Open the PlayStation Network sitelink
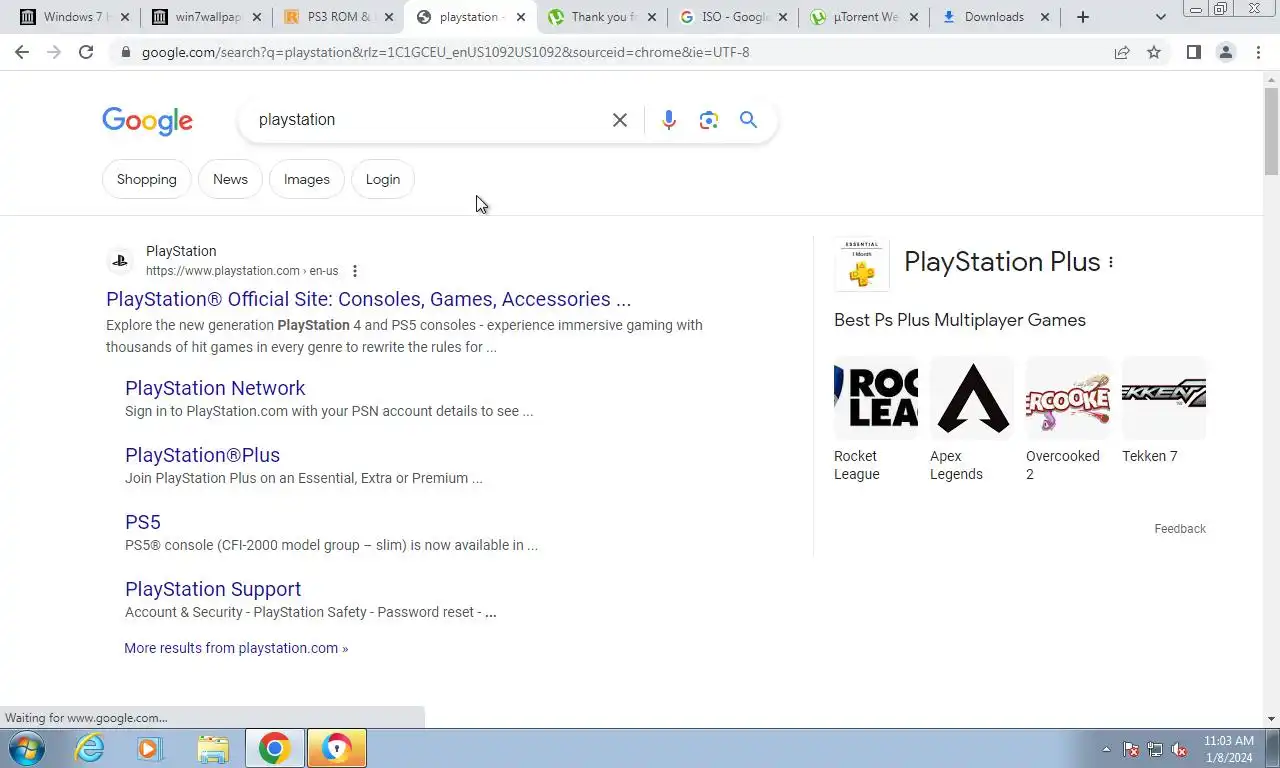Screen dimensions: 1280x768 (x=215, y=388)
